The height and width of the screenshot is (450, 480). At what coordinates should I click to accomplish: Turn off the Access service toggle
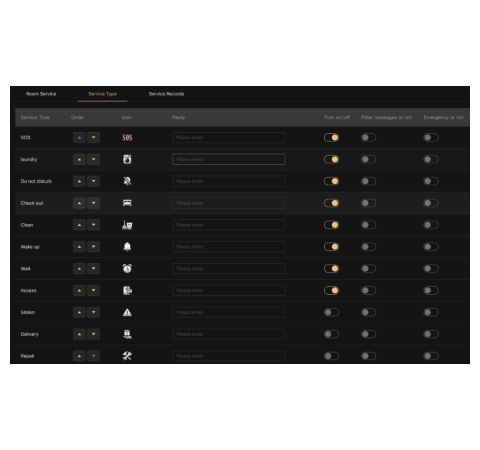coord(331,290)
